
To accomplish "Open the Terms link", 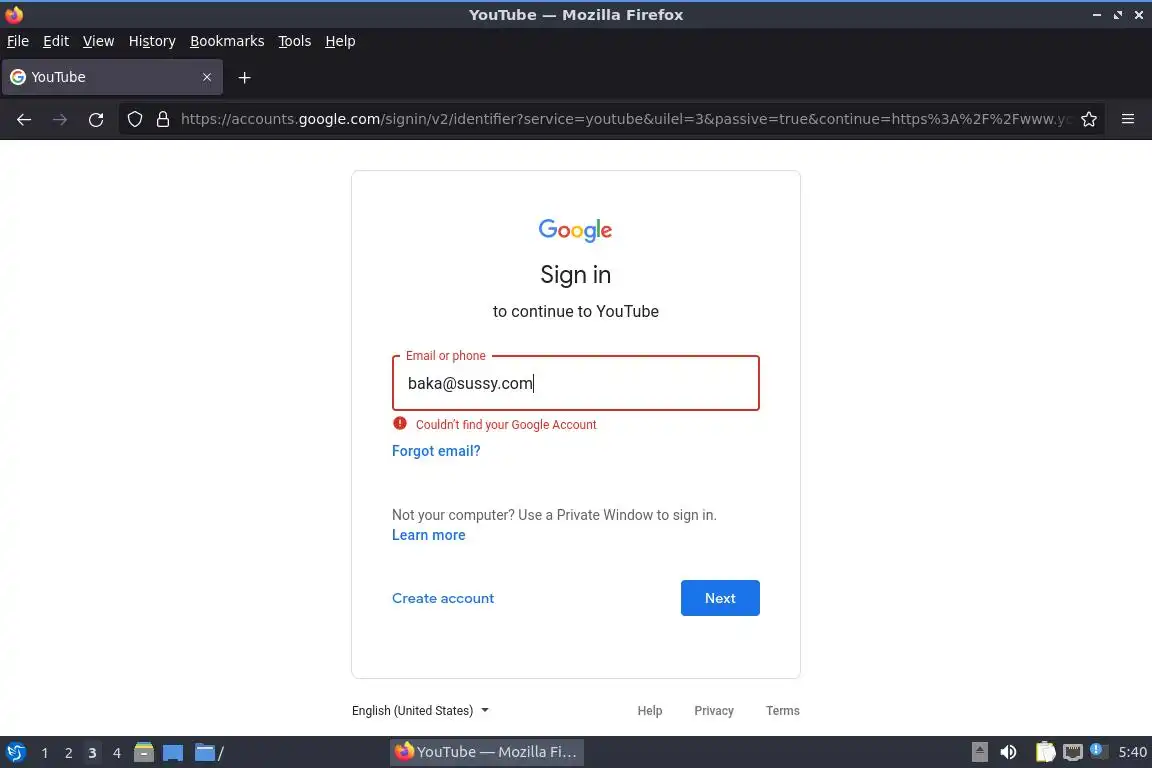I will [x=782, y=711].
